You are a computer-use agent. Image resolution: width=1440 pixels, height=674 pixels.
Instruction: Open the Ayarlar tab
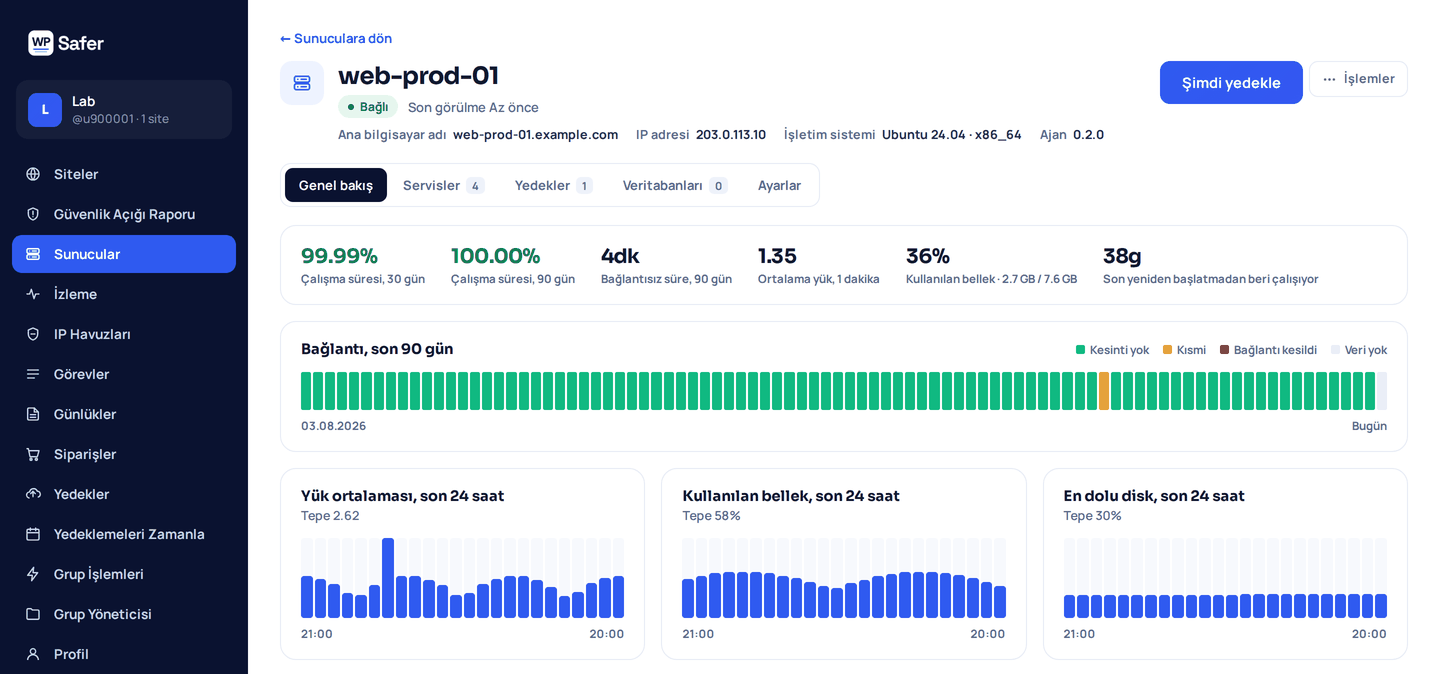(x=780, y=185)
